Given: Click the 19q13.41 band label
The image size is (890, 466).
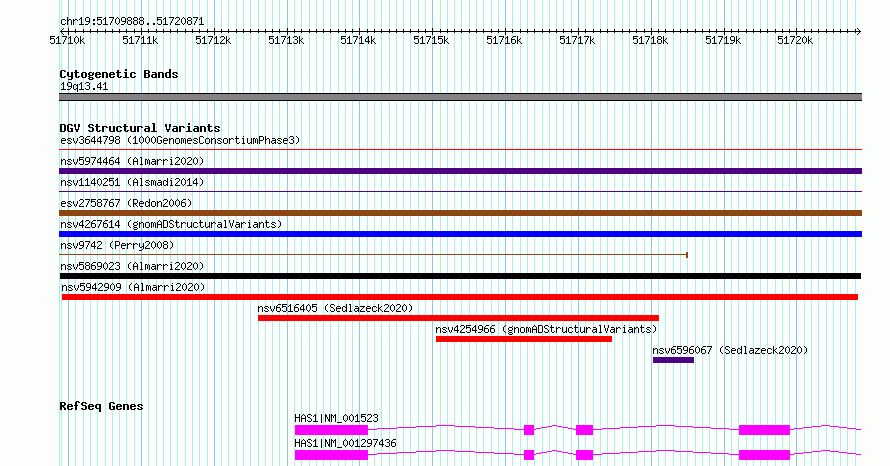Looking at the screenshot, I should point(84,86).
